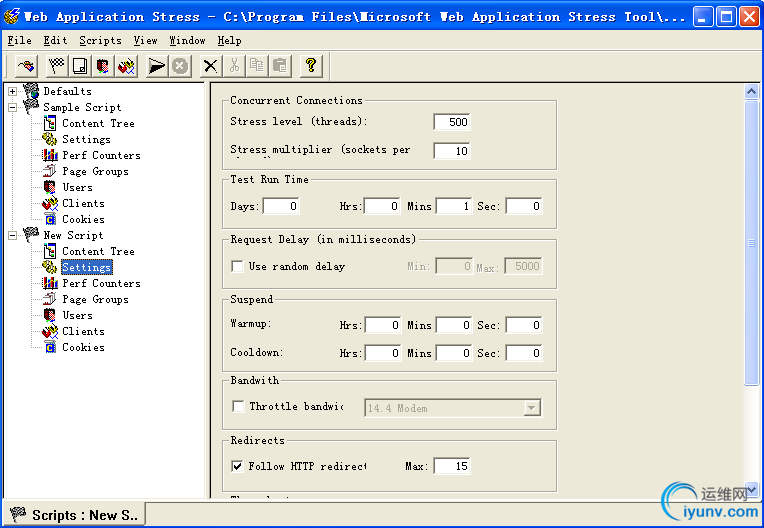Viewport: 764px width, 528px height.
Task: Click the Paste toolbar icon
Action: 280,66
